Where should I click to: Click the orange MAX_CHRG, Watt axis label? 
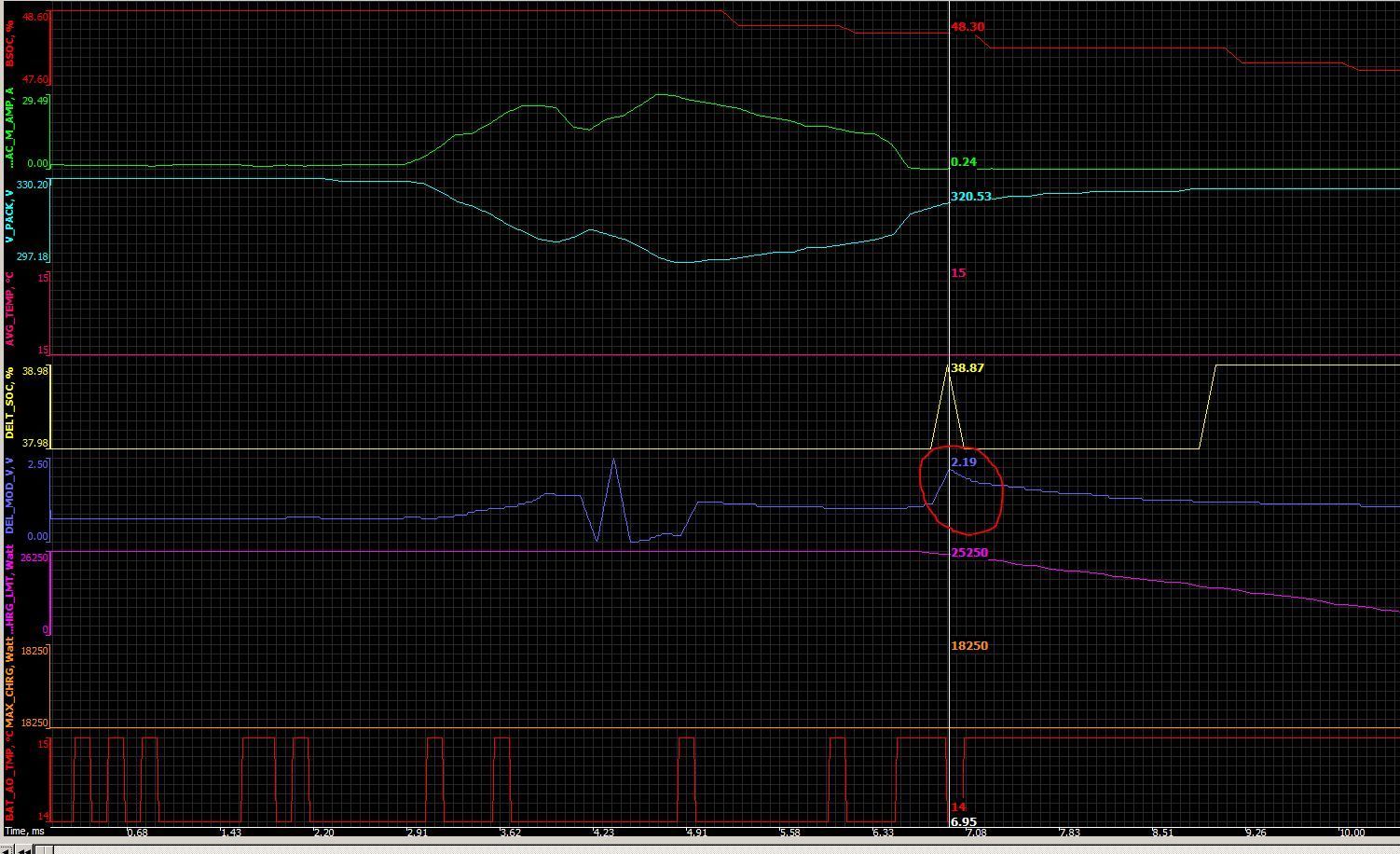click(x=10, y=682)
